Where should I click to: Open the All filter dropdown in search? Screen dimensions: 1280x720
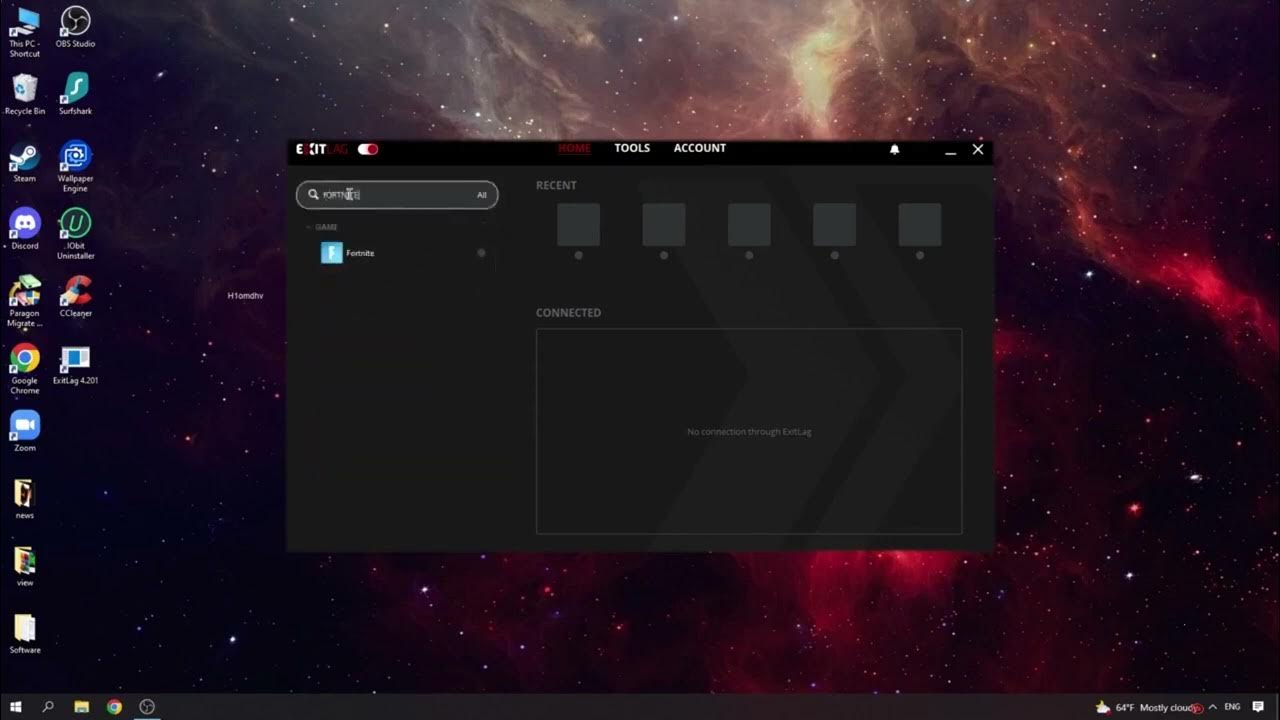pyautogui.click(x=481, y=195)
